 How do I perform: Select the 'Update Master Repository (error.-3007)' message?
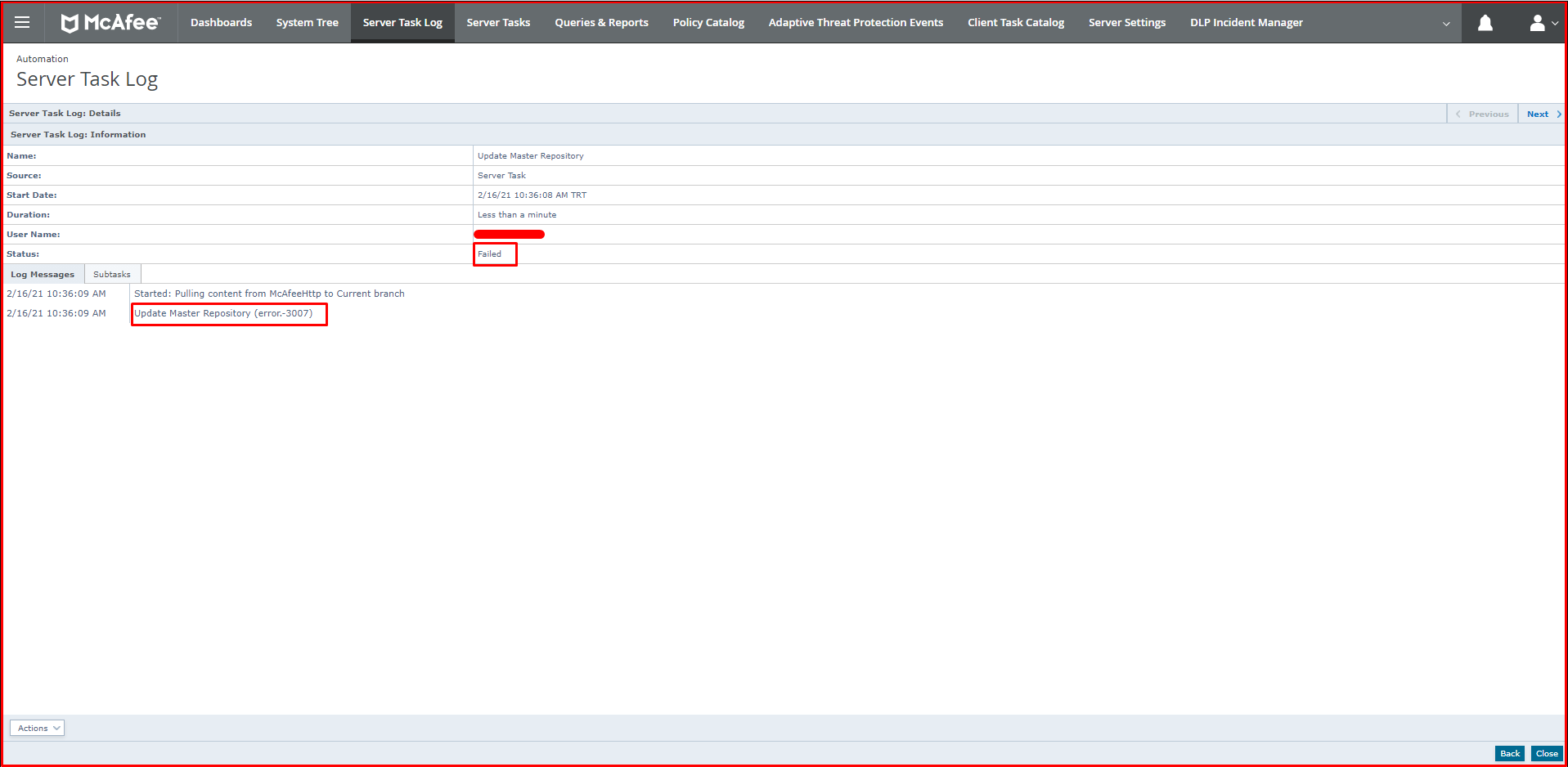click(223, 313)
